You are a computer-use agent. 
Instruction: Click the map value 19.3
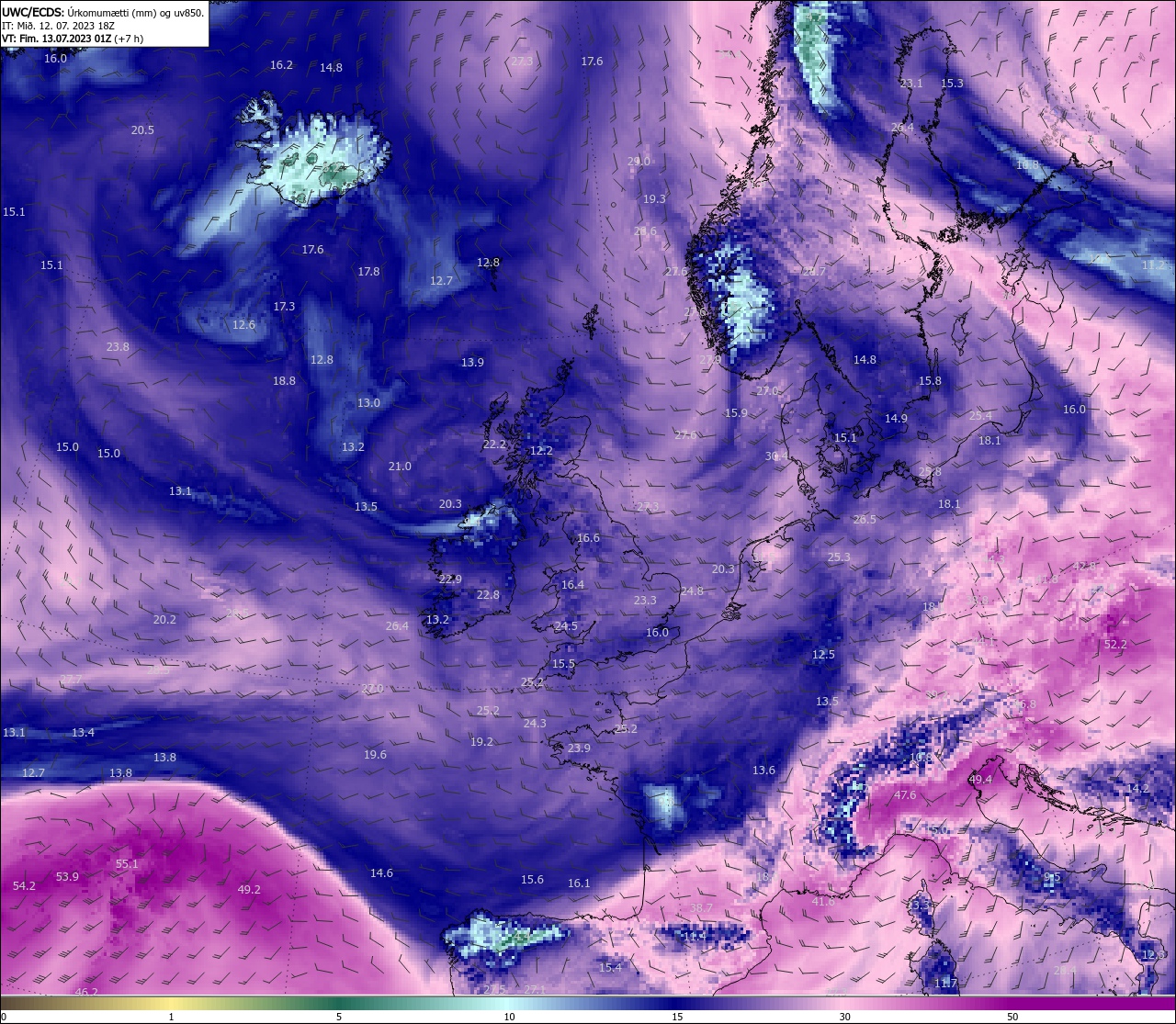[654, 199]
